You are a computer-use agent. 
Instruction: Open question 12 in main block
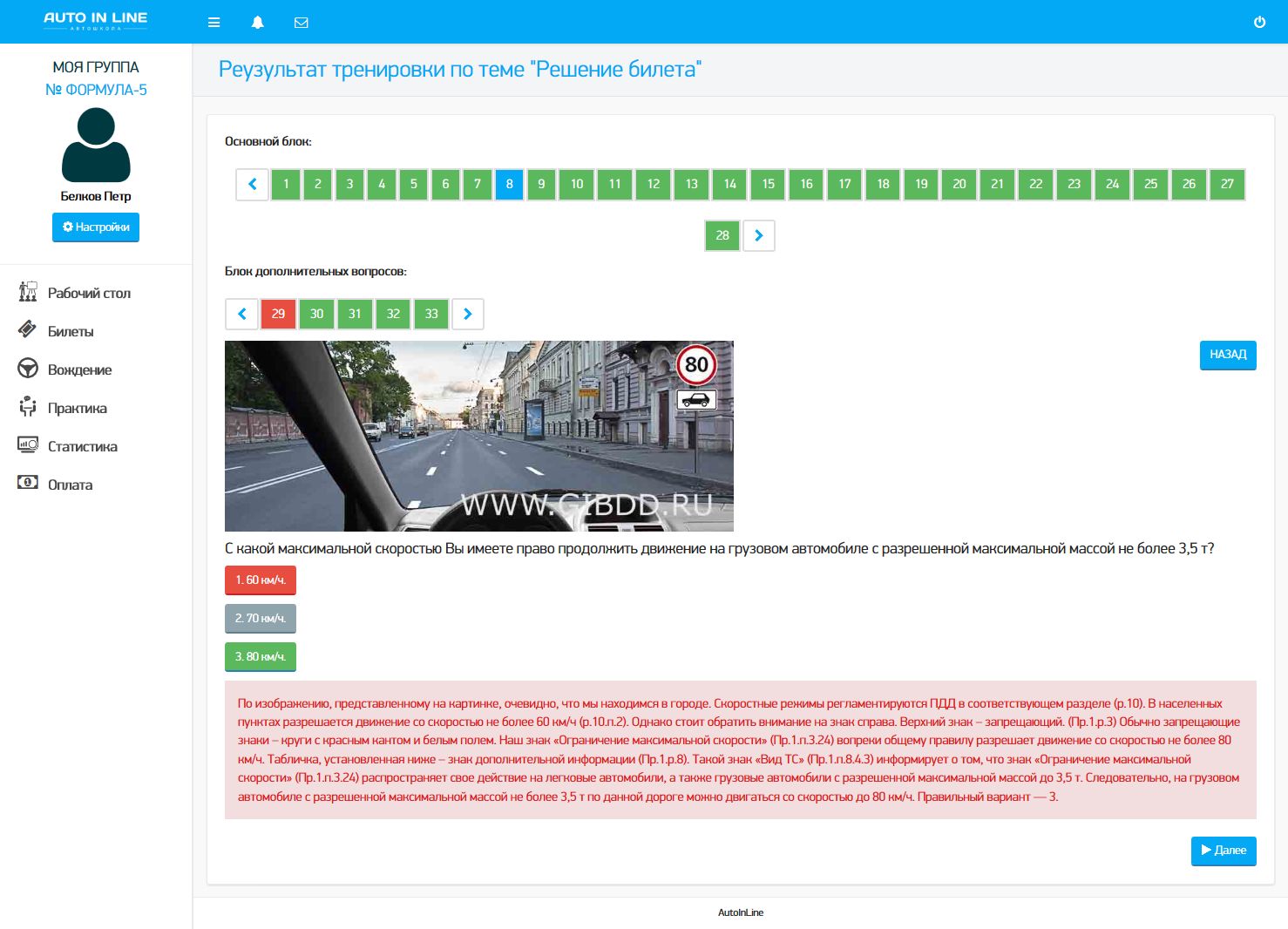tap(654, 185)
